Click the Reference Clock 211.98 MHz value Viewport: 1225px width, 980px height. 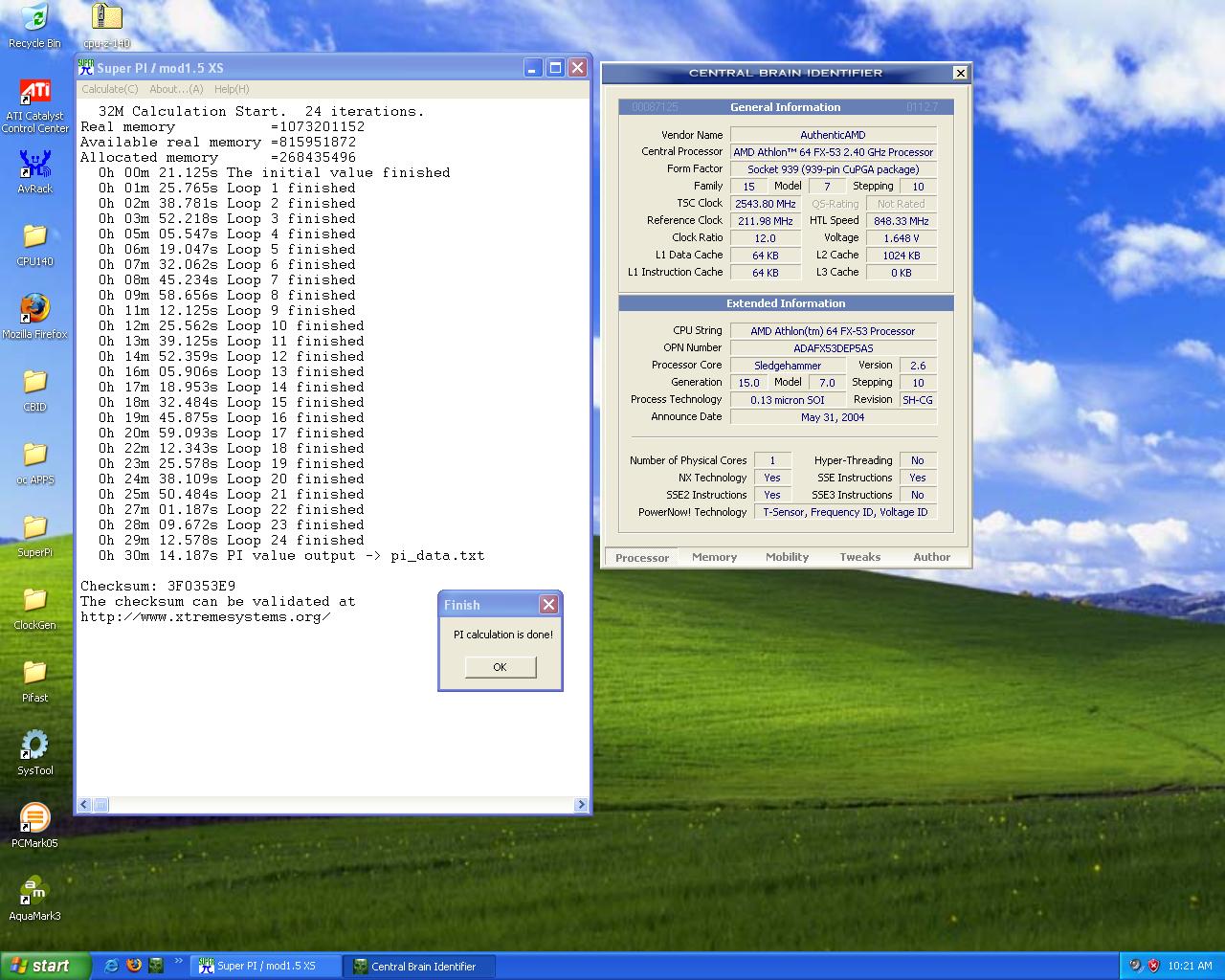[x=766, y=221]
